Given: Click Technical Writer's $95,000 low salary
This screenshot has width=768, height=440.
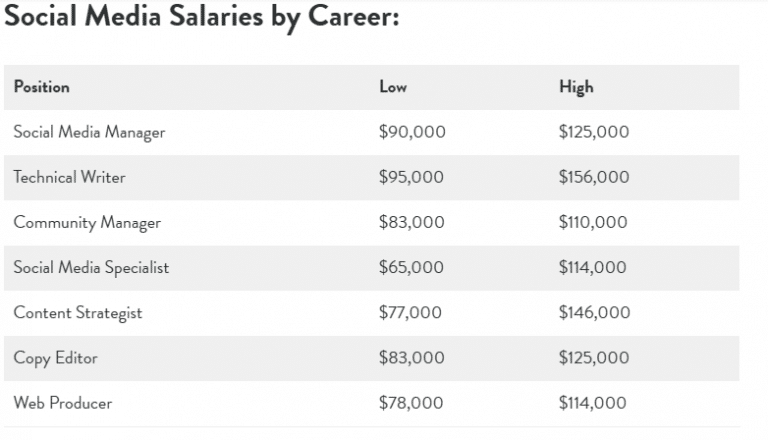Looking at the screenshot, I should pos(412,177).
